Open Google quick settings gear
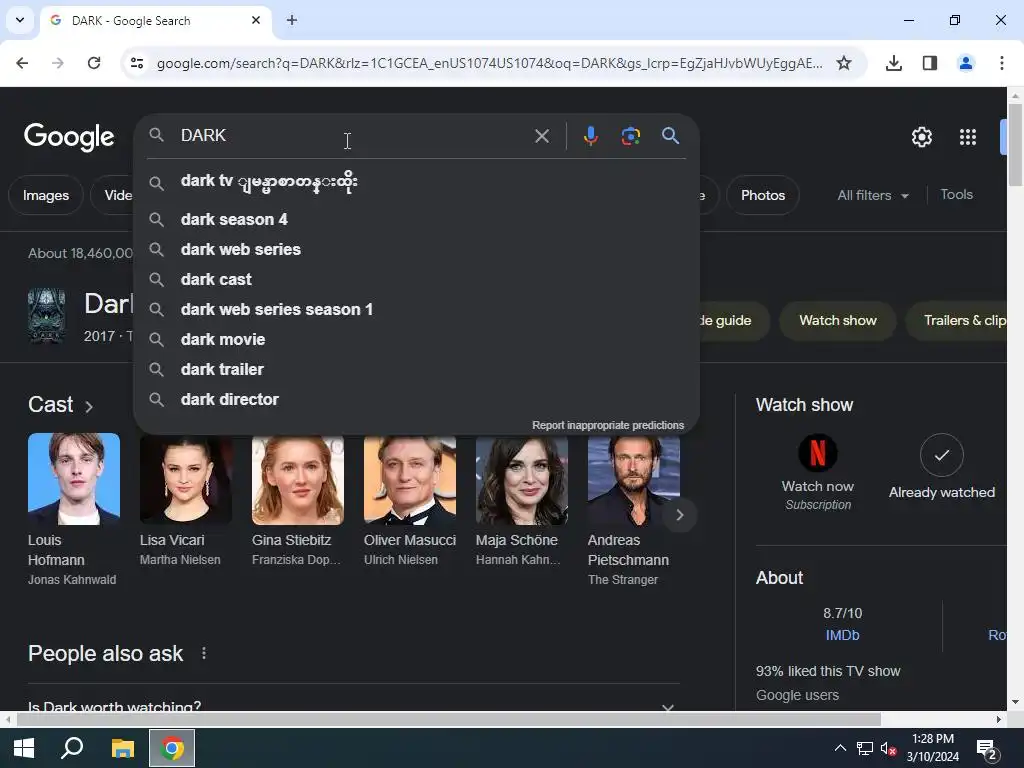This screenshot has height=768, width=1024. pos(921,137)
